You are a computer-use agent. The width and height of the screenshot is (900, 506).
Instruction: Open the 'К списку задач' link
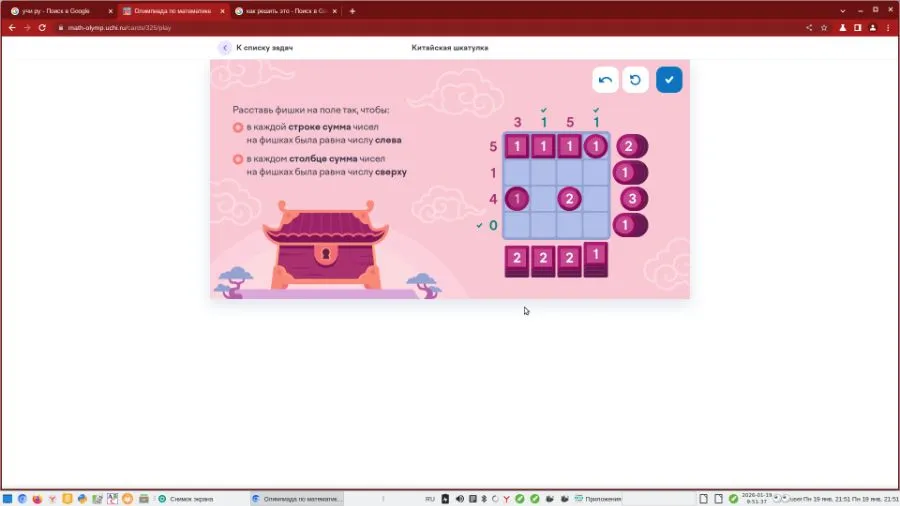click(x=264, y=48)
